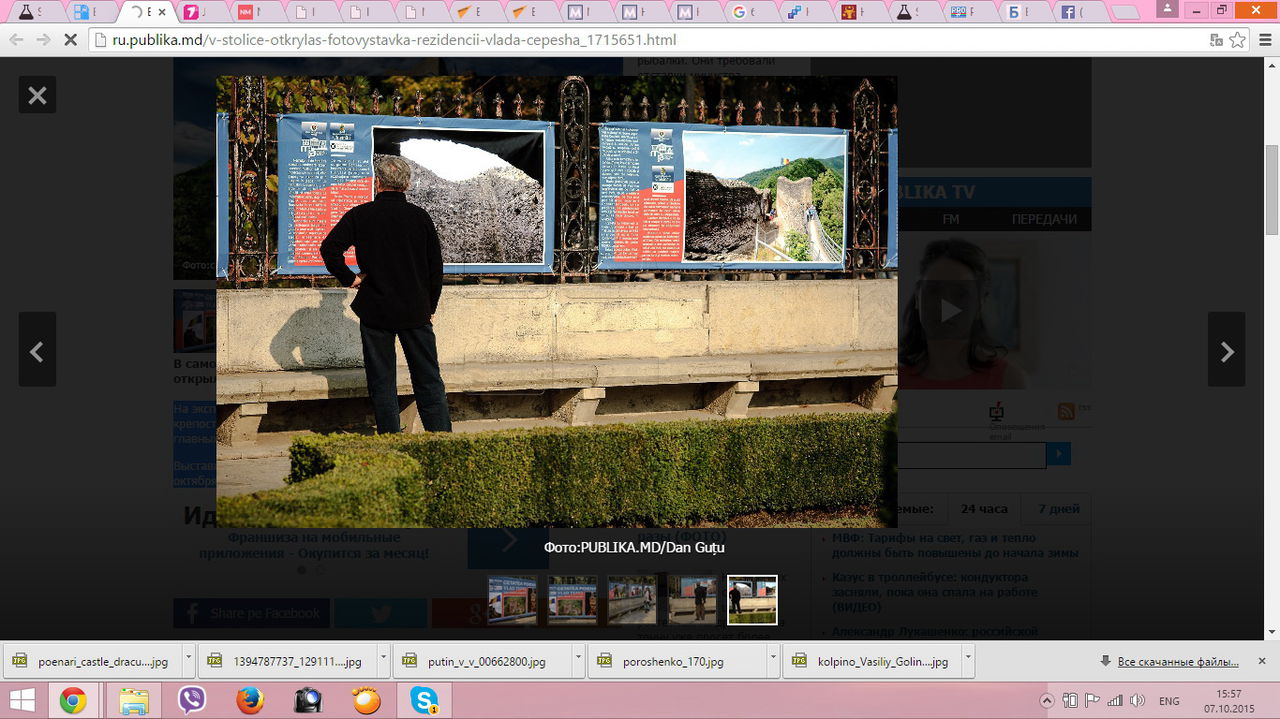Open the fourth gallery thumbnail
This screenshot has height=719, width=1280.
(692, 600)
